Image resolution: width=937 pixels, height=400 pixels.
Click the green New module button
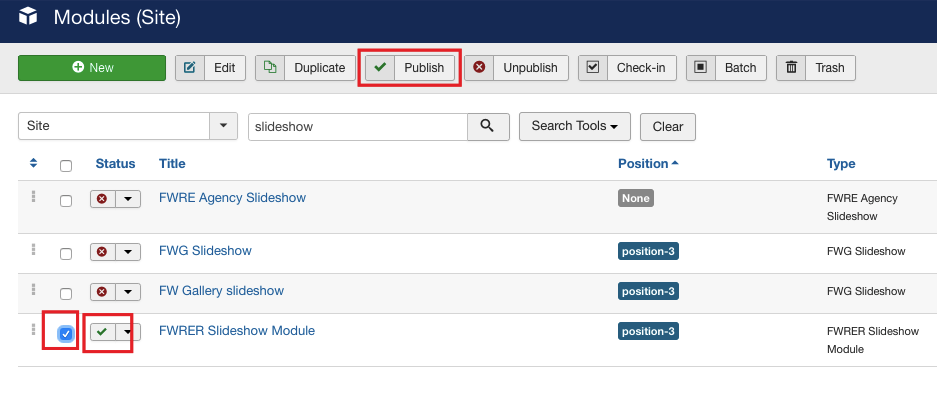point(92,68)
